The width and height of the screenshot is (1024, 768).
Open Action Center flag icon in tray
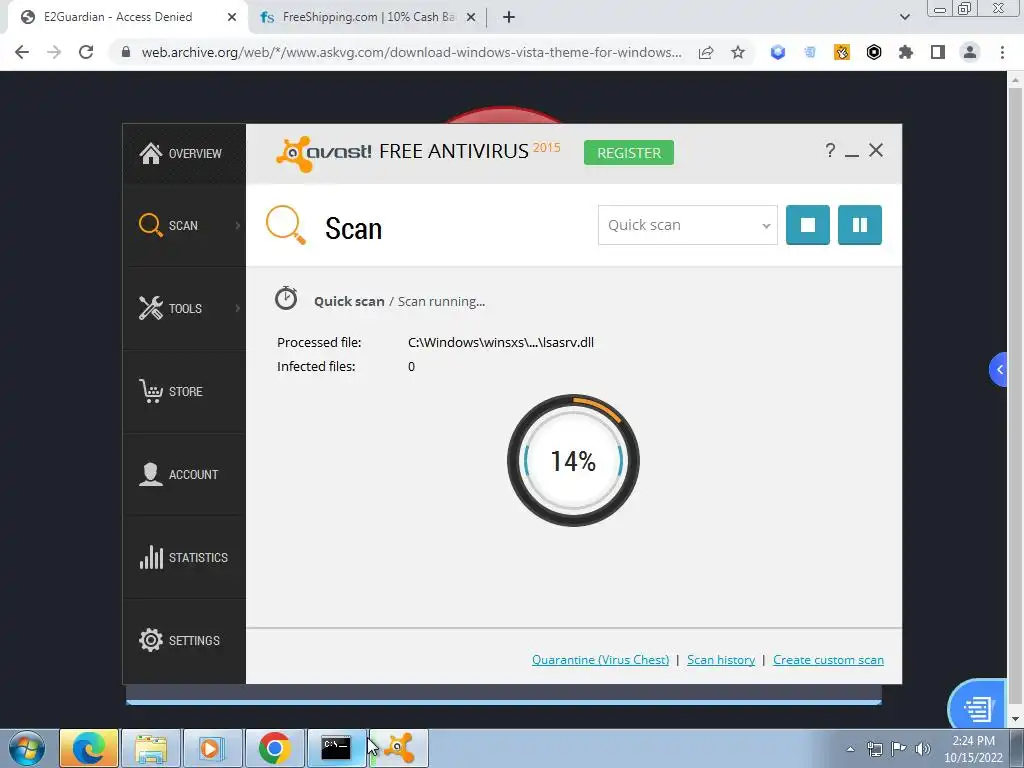coord(899,749)
